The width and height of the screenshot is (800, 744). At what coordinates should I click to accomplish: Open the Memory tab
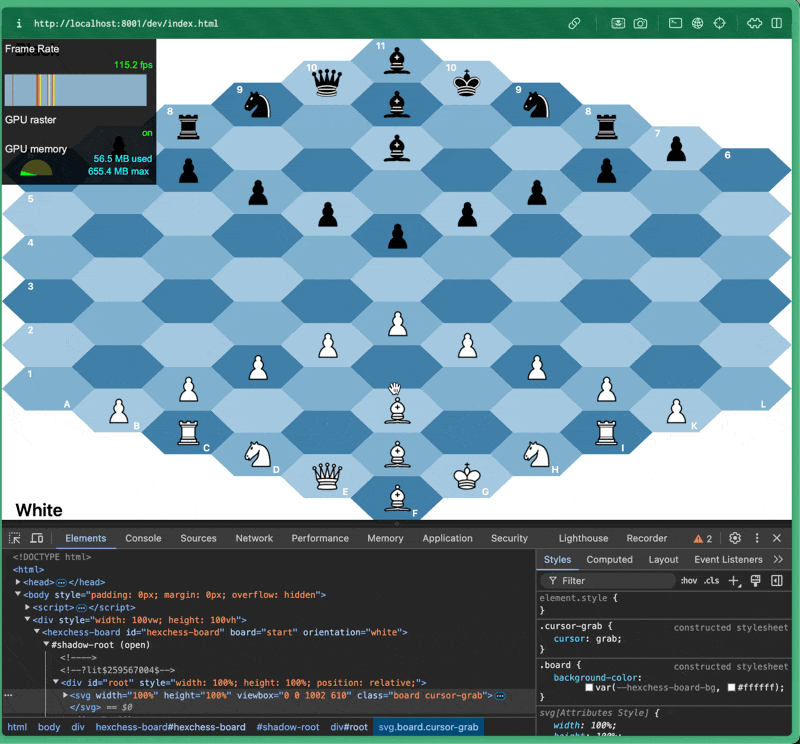click(x=385, y=538)
